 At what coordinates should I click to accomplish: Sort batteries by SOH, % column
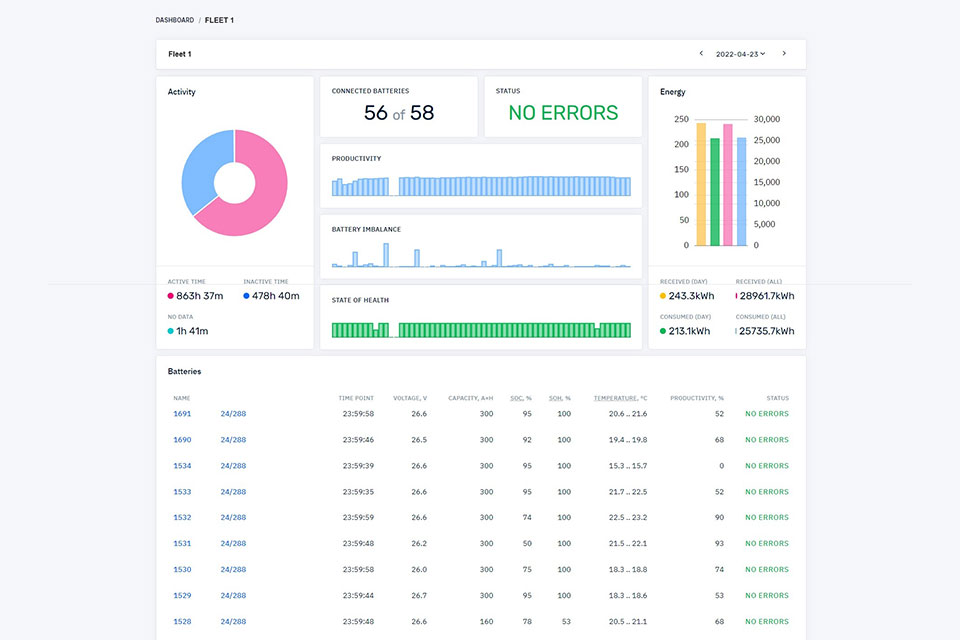click(x=560, y=398)
